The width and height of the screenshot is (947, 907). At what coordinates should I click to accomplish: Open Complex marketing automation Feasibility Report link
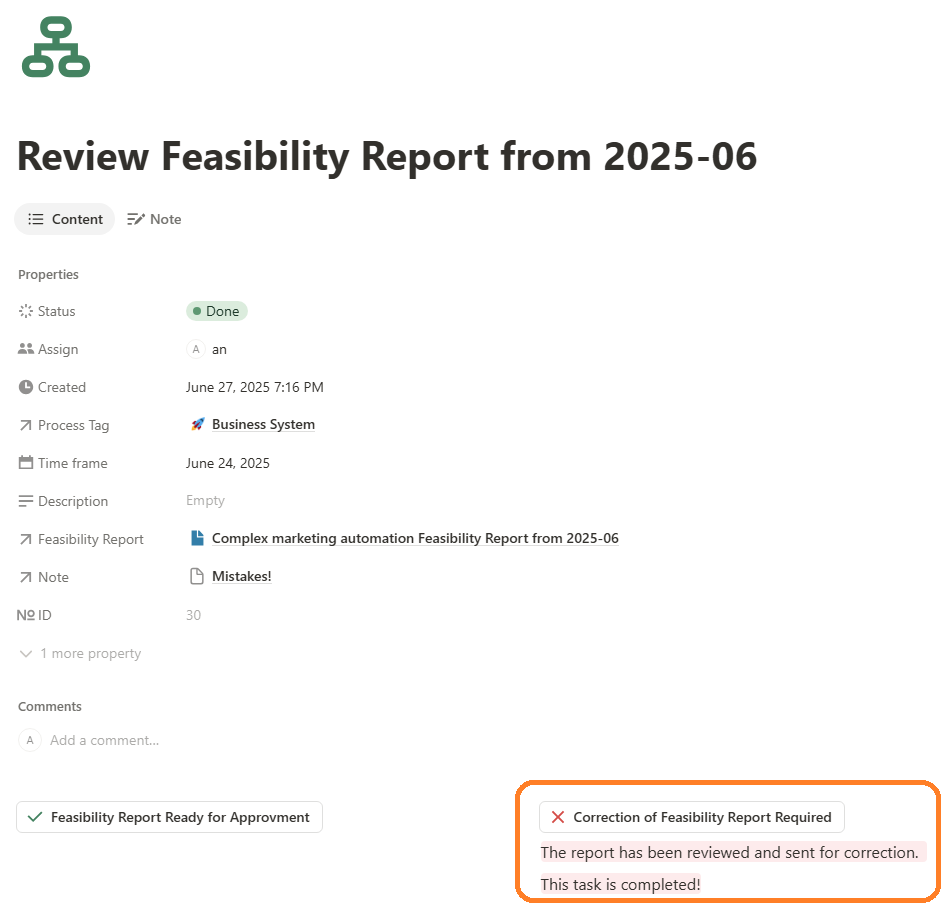pos(414,539)
